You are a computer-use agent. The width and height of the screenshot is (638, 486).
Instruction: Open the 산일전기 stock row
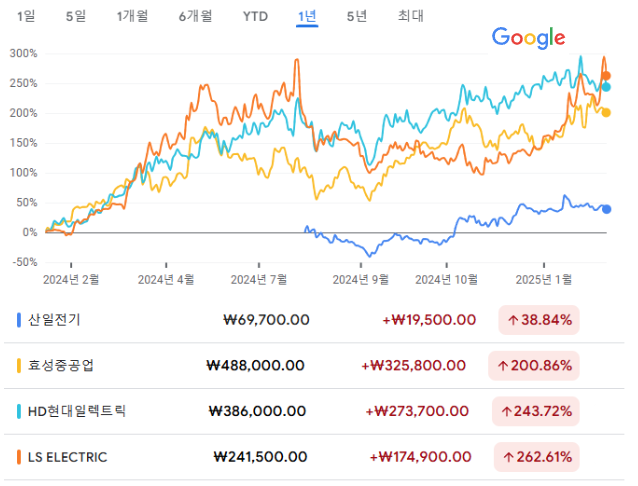314,320
